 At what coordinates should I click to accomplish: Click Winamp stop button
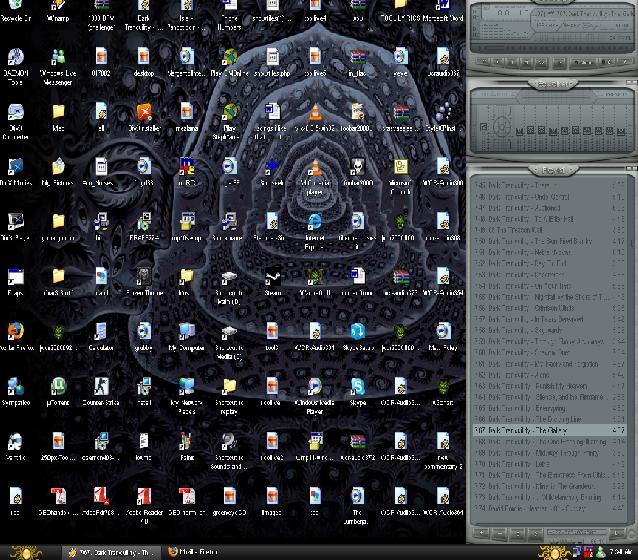click(x=526, y=62)
